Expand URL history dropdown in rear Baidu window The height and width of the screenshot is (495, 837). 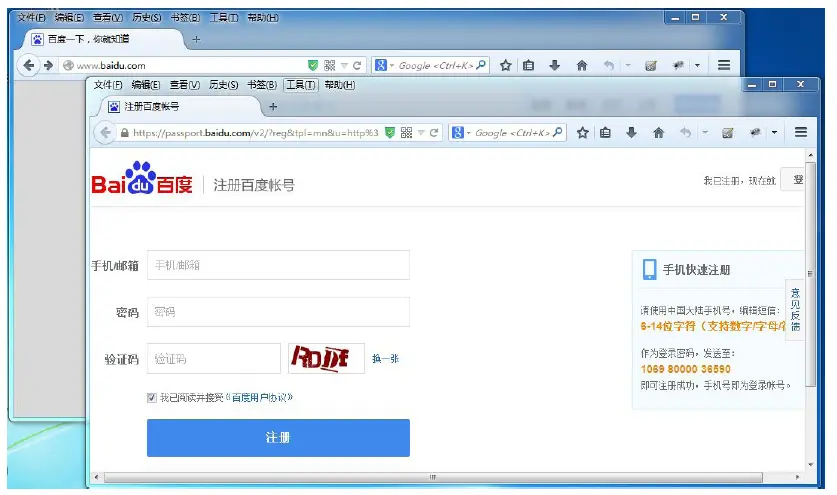344,65
